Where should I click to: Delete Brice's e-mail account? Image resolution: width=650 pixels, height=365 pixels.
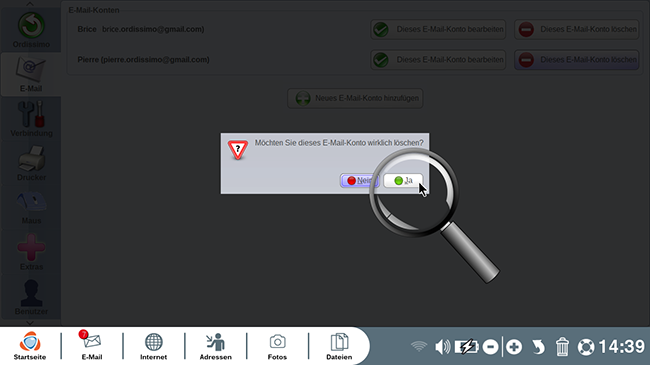(577, 29)
